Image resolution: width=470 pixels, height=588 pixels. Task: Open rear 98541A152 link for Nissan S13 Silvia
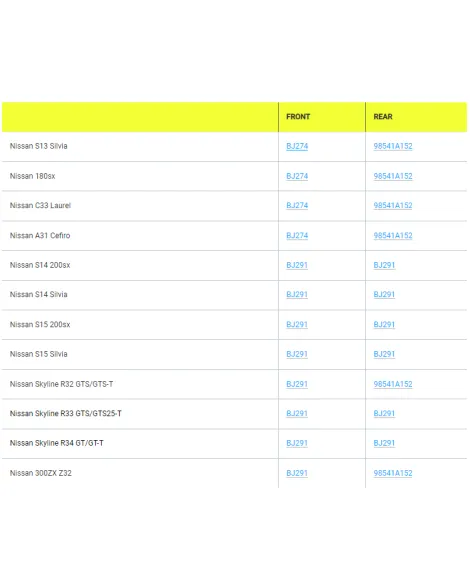tap(393, 146)
